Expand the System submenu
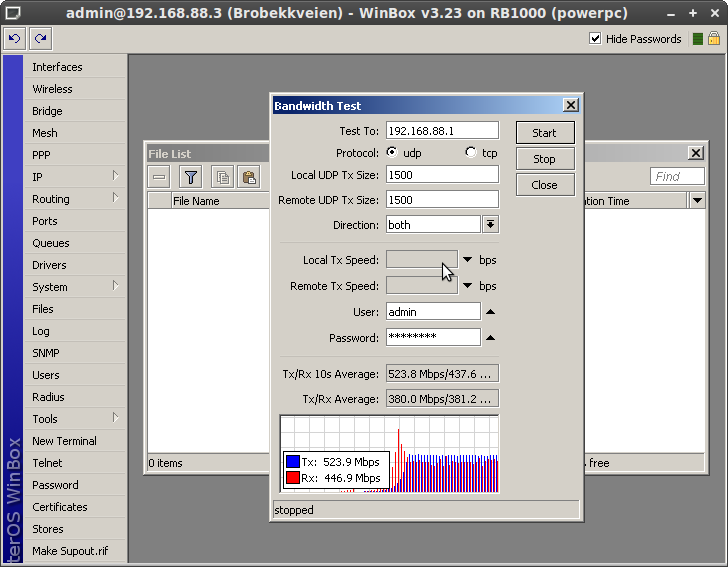Viewport: 728px width, 567px height. (116, 286)
